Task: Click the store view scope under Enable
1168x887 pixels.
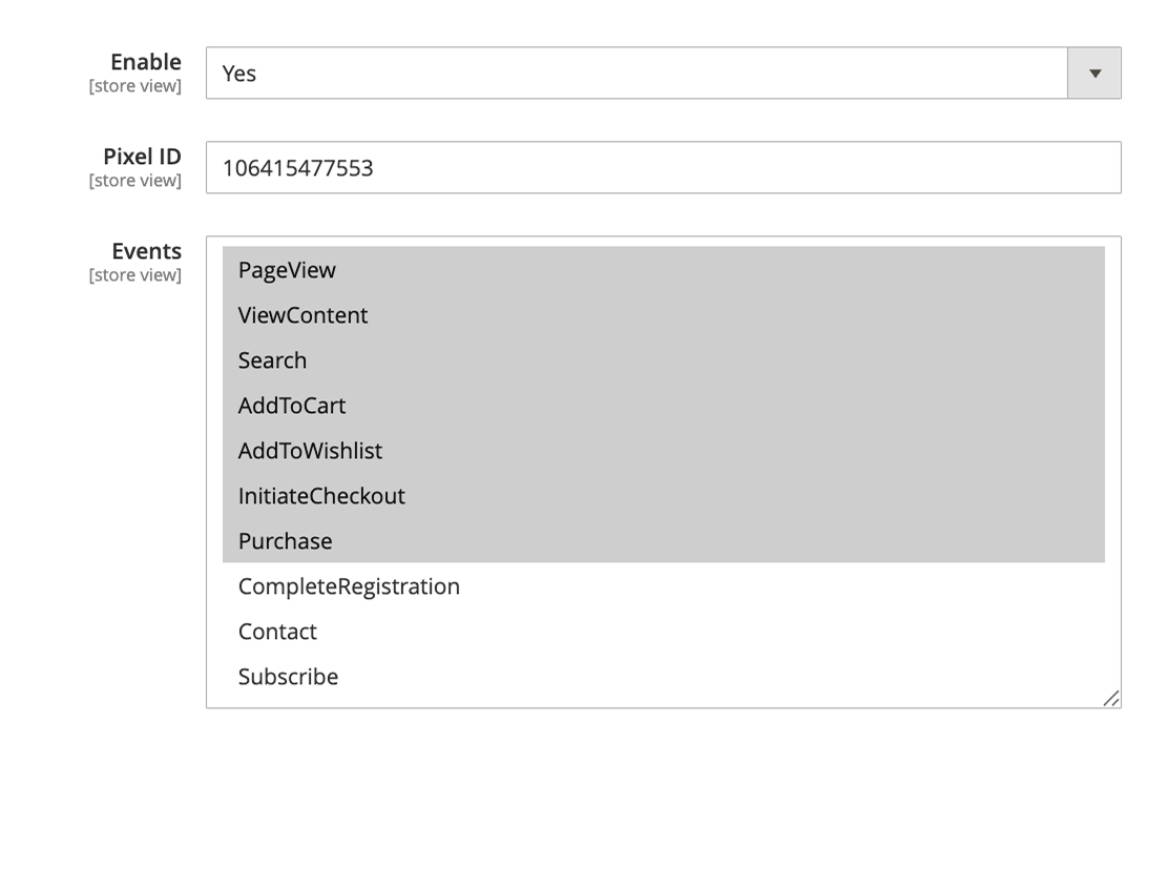Action: click(x=135, y=86)
